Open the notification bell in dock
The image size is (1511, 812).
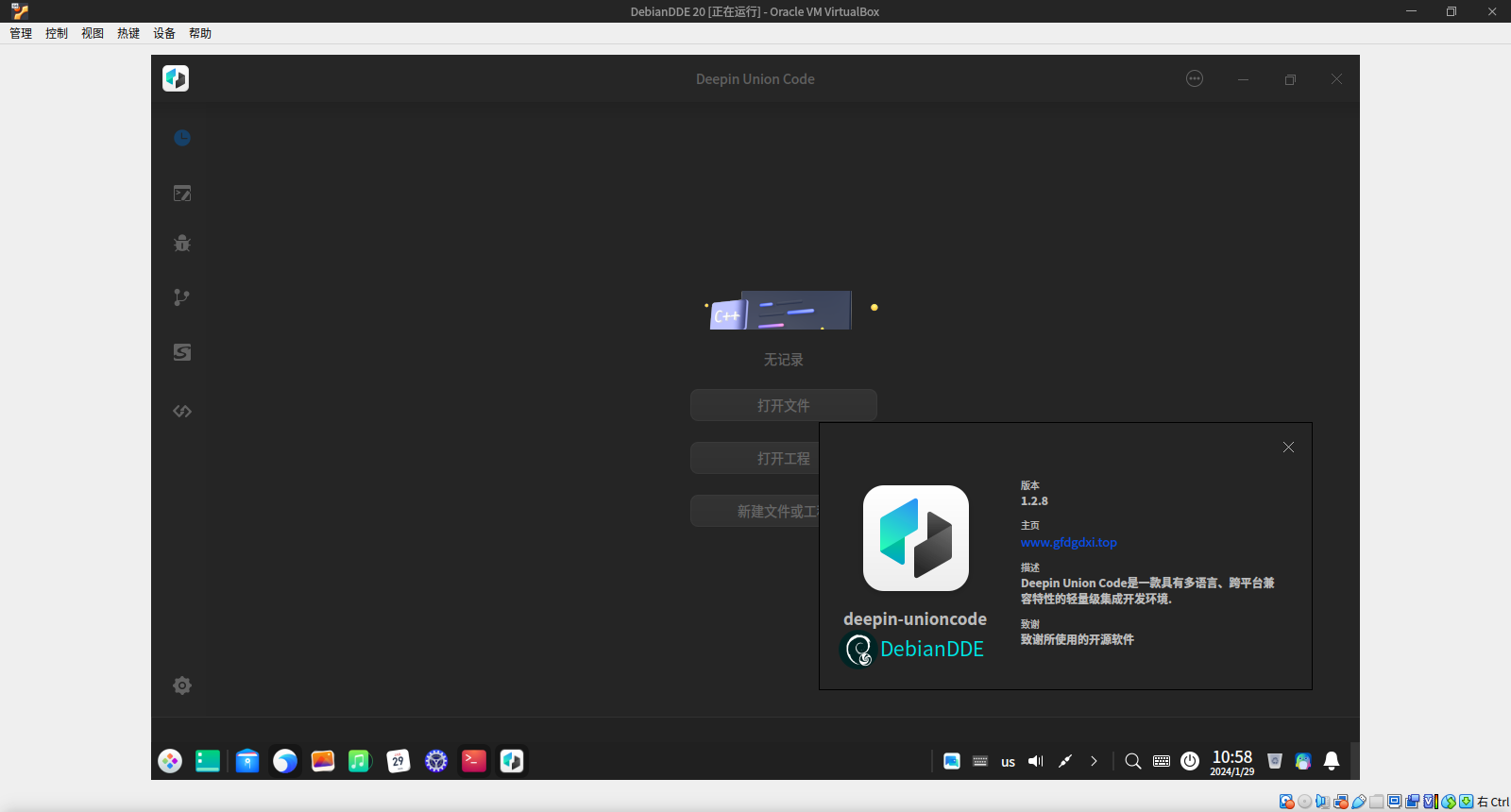point(1332,761)
